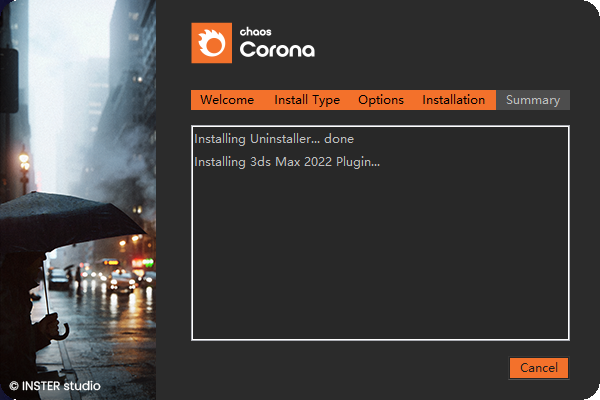Open the Options step tab

point(381,100)
